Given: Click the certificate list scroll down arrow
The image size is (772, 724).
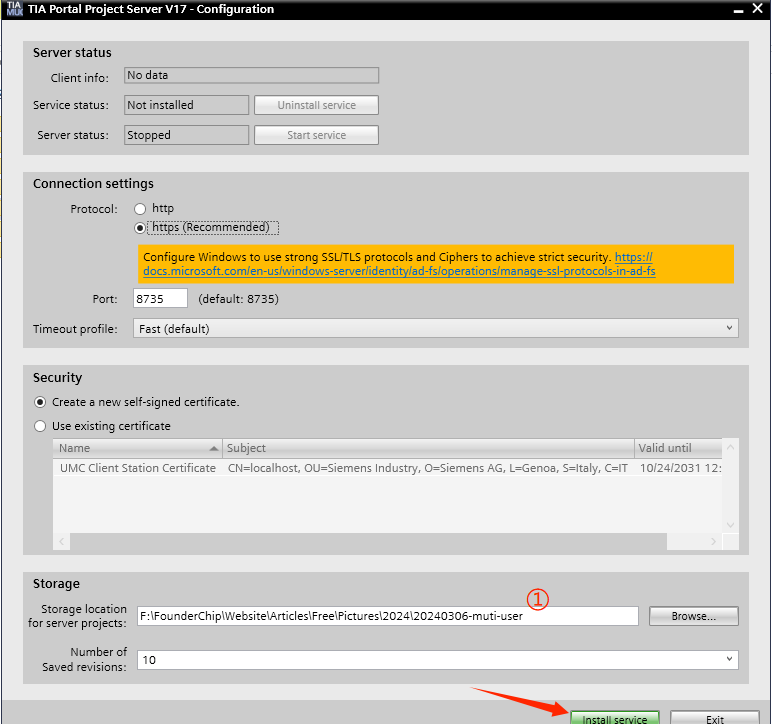Looking at the screenshot, I should point(730,525).
